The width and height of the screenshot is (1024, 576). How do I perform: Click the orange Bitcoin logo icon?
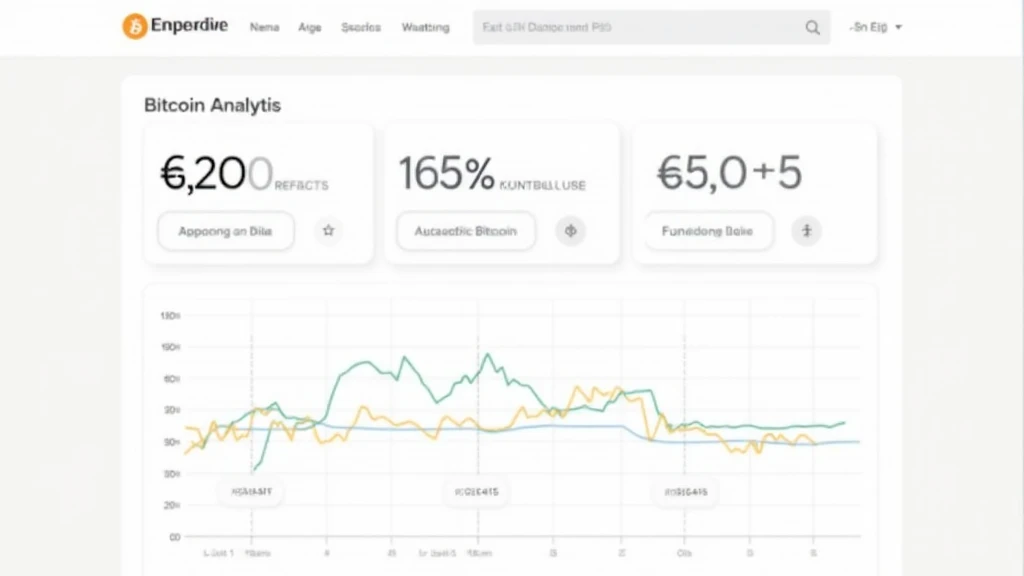coord(134,27)
